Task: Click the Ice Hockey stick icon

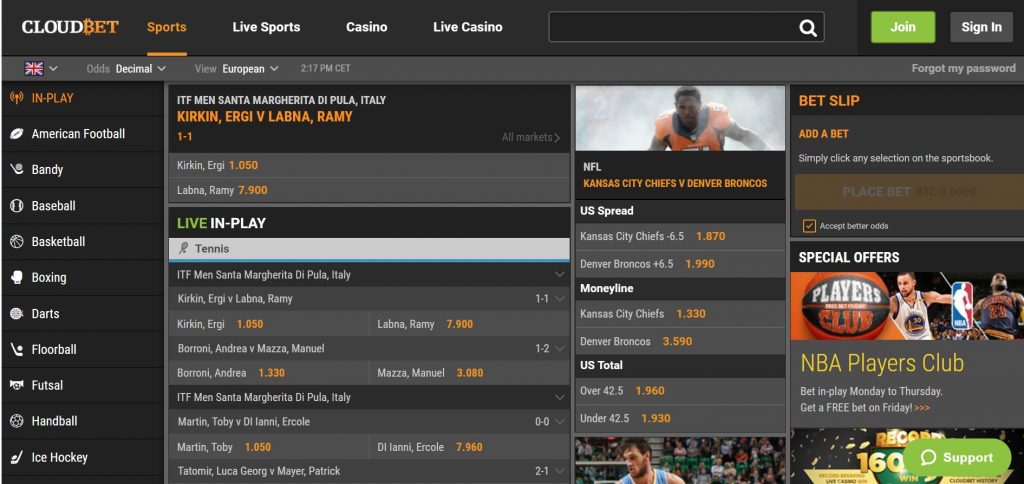Action: [17, 457]
